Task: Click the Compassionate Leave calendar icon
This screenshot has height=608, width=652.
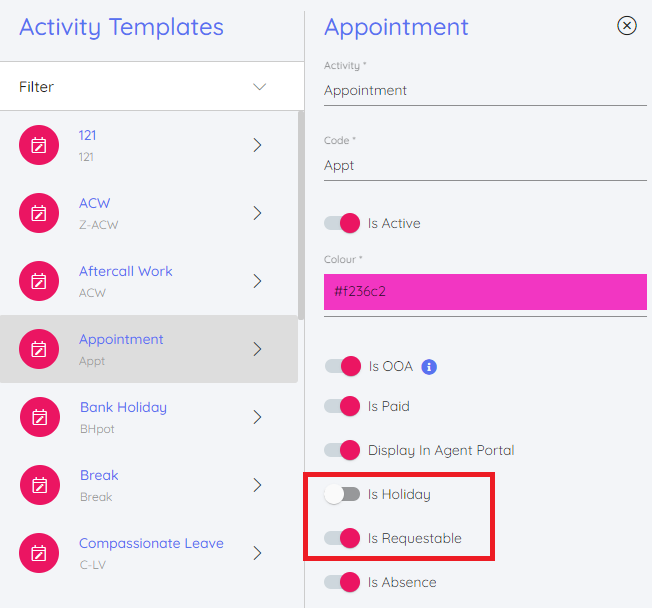Action: (x=39, y=553)
